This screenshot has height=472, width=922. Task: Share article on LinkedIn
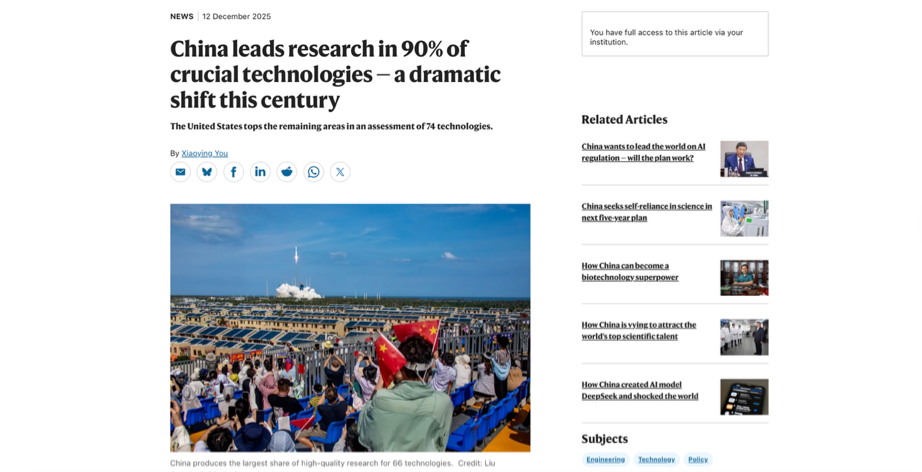click(x=260, y=172)
